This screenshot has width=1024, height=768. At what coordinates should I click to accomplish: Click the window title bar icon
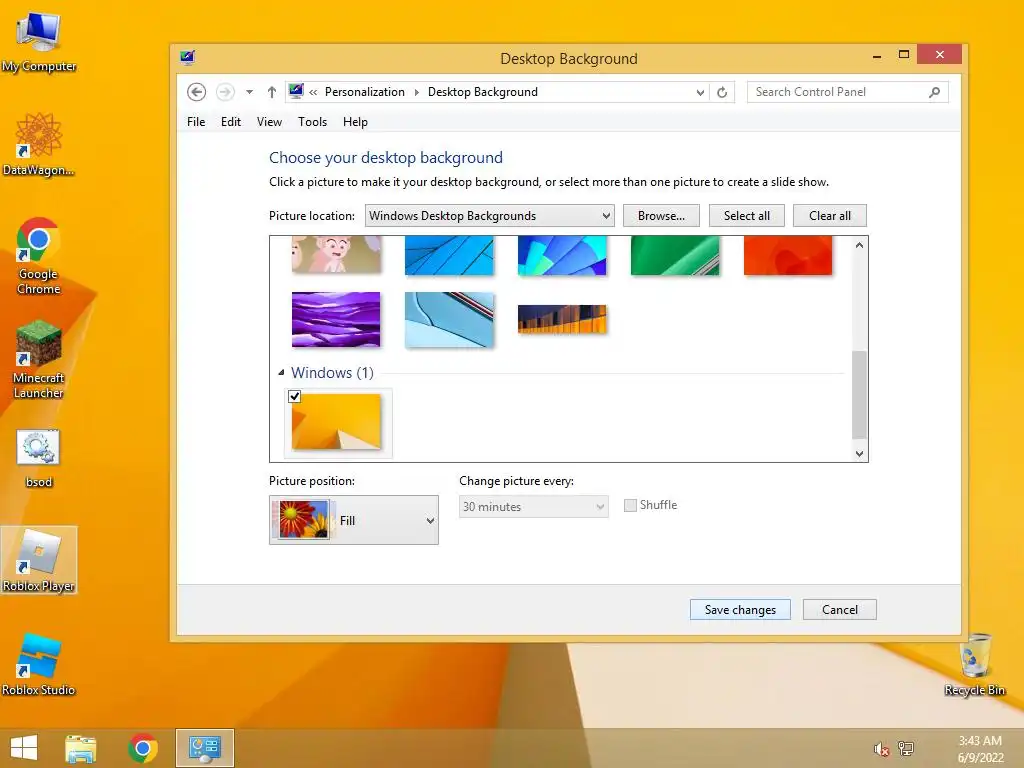click(187, 58)
